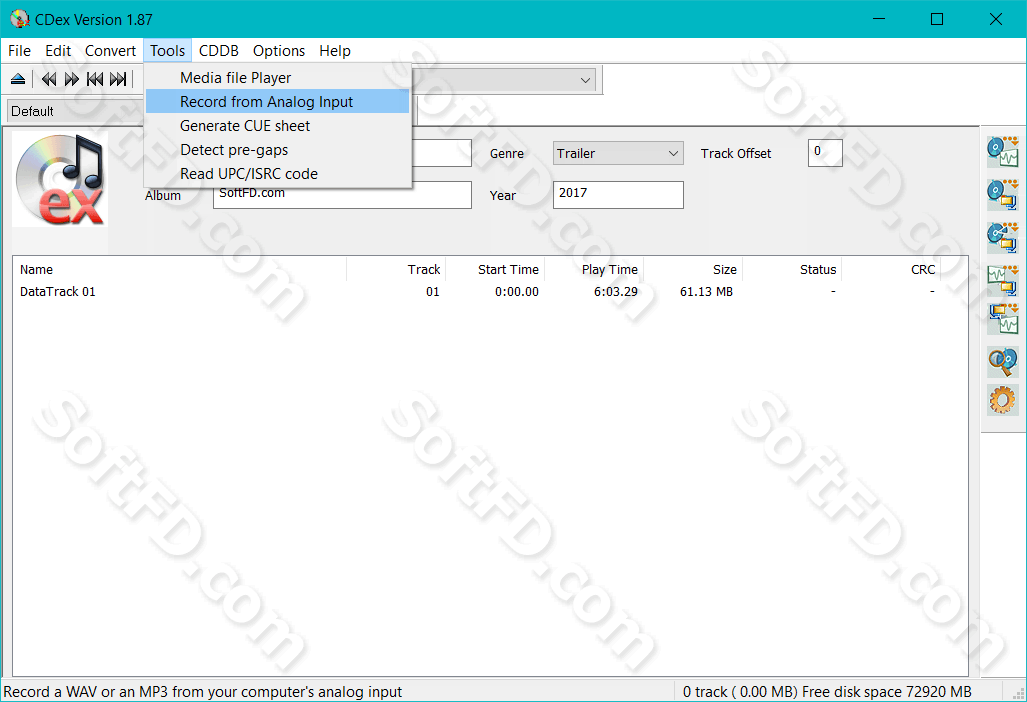This screenshot has height=702, width=1027.
Task: Open the Edit menu
Action: pyautogui.click(x=58, y=50)
